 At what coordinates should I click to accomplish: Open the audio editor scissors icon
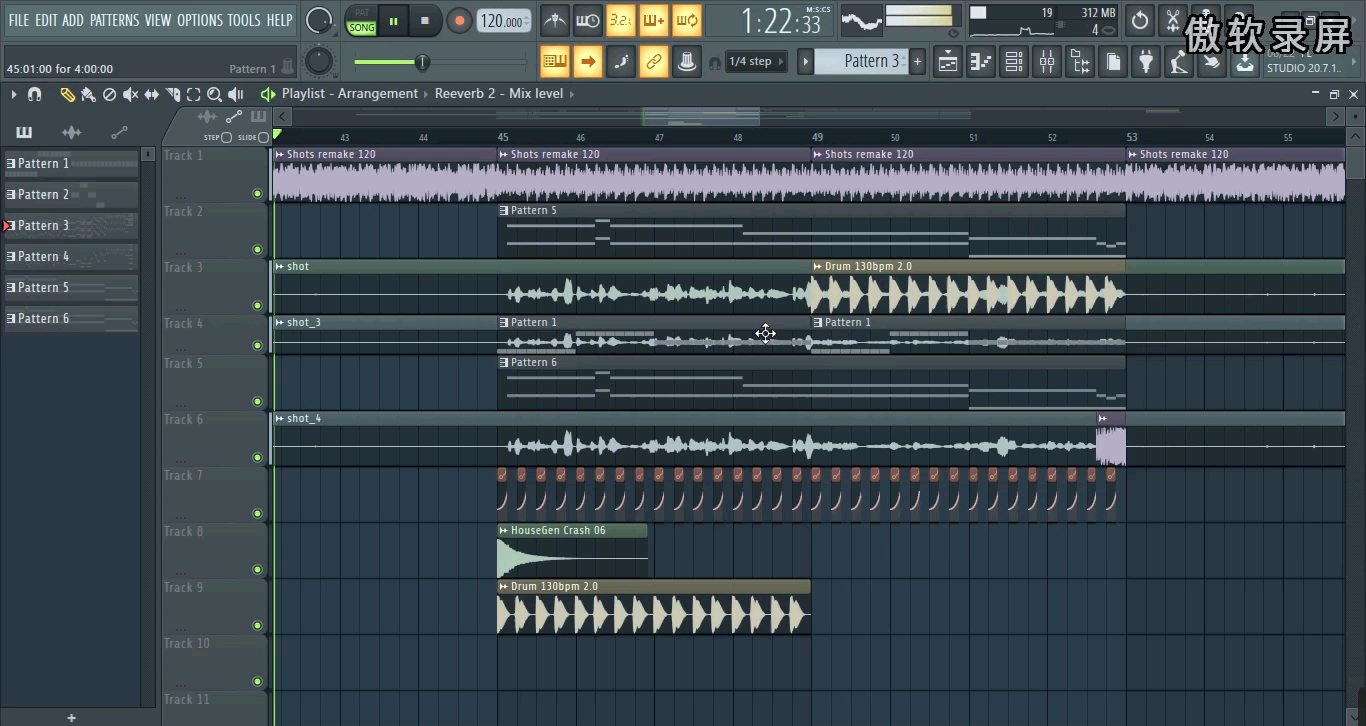tap(1174, 20)
